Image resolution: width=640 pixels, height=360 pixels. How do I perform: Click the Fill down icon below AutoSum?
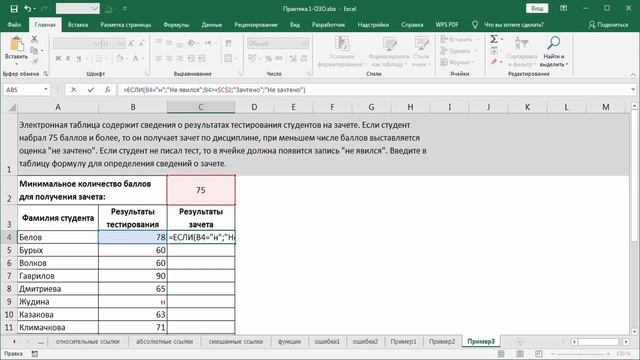(494, 51)
